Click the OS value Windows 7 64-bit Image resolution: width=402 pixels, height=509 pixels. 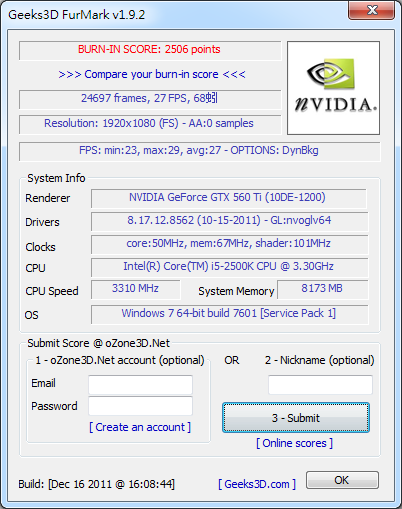click(x=229, y=314)
